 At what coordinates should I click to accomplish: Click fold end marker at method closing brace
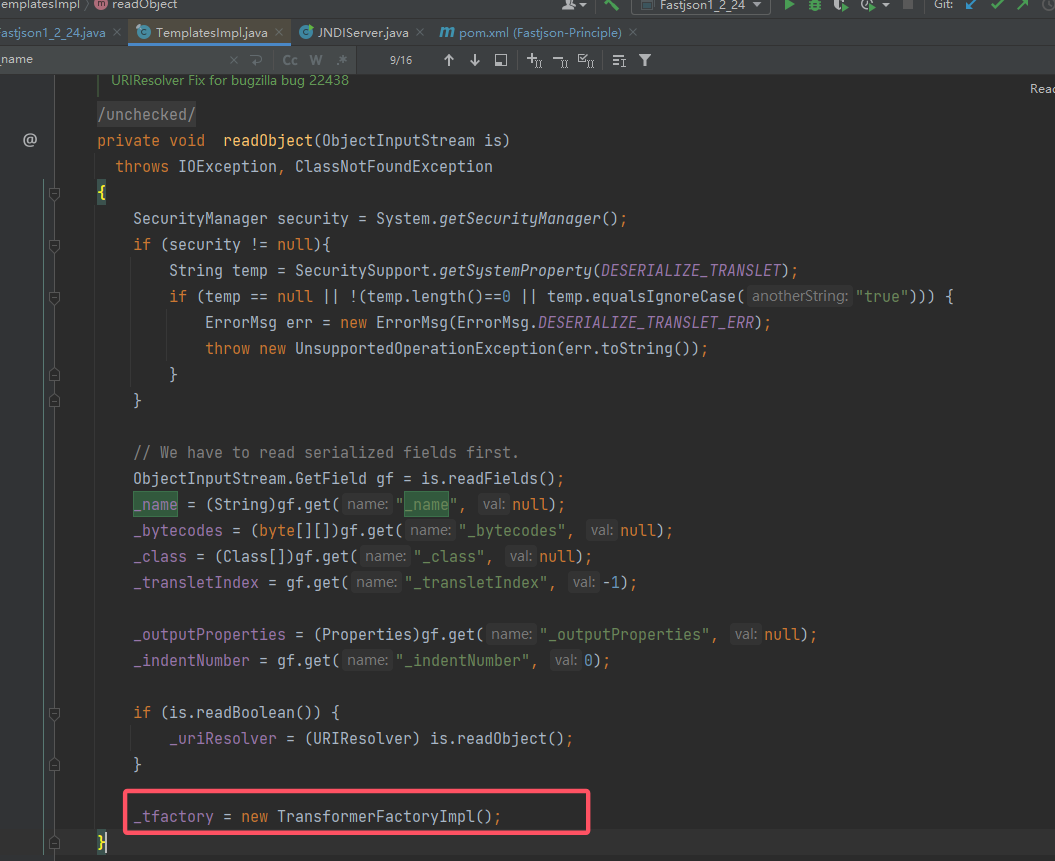(x=54, y=841)
